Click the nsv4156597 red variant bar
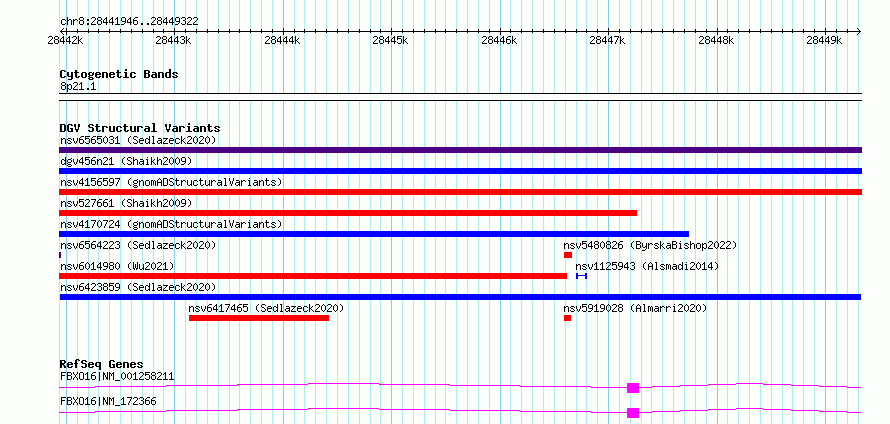The image size is (890, 424). point(460,192)
